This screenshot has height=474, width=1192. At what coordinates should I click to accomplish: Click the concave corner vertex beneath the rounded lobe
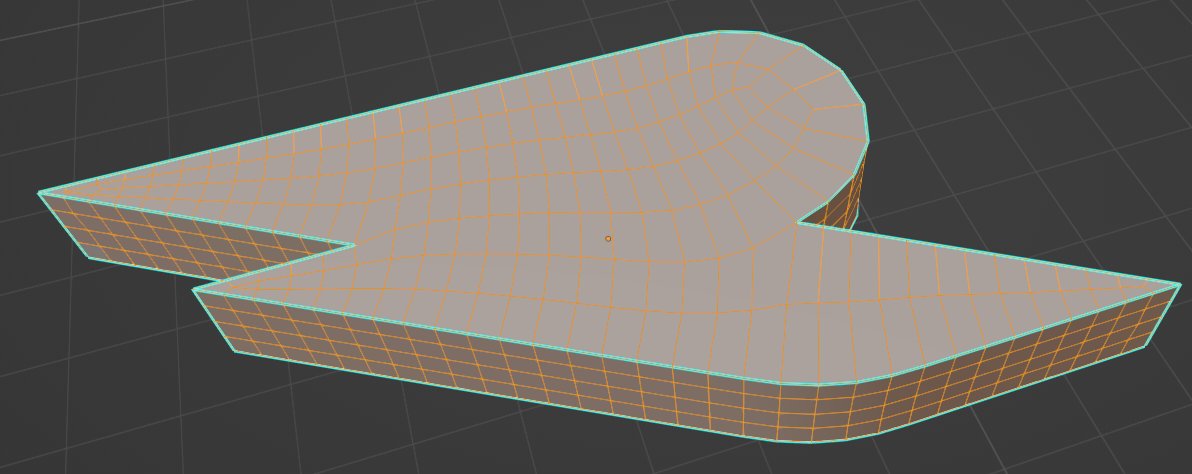click(798, 222)
